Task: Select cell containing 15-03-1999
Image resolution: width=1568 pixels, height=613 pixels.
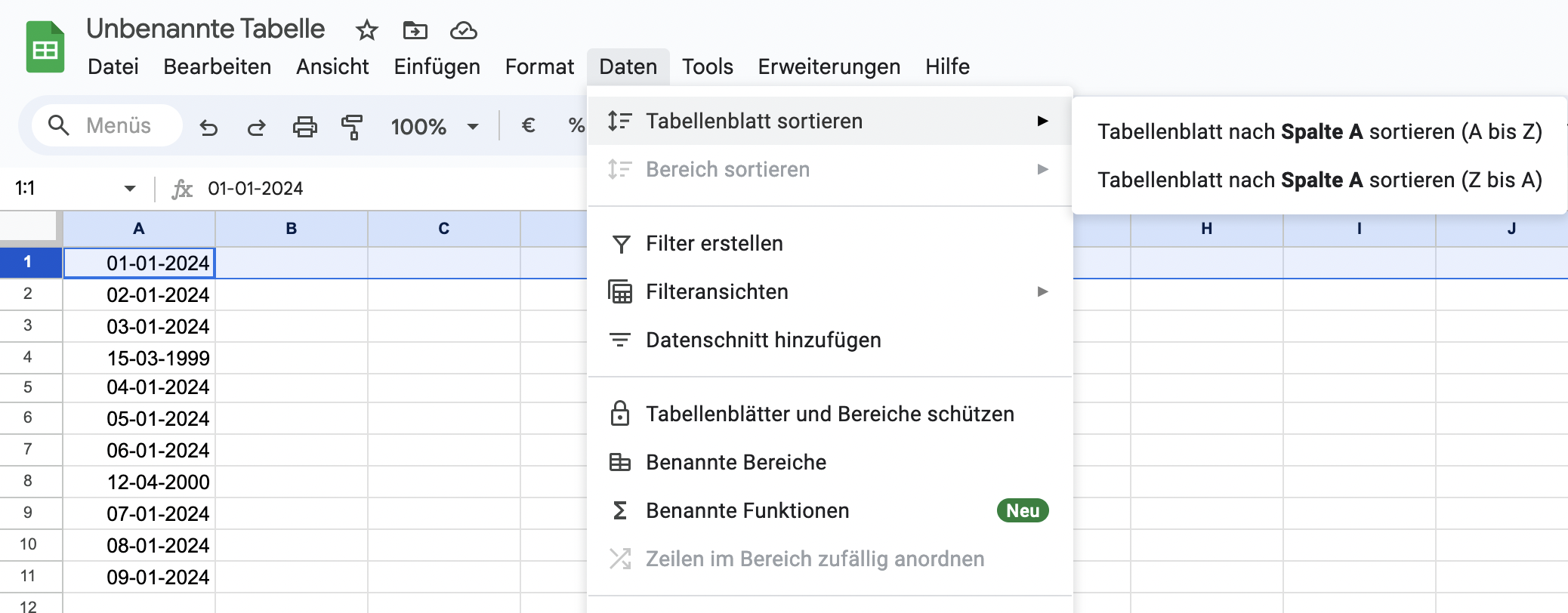Action: click(139, 358)
